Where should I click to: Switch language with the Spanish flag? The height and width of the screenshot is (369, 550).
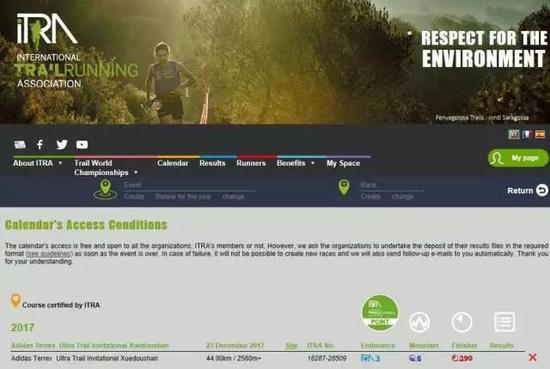point(540,134)
